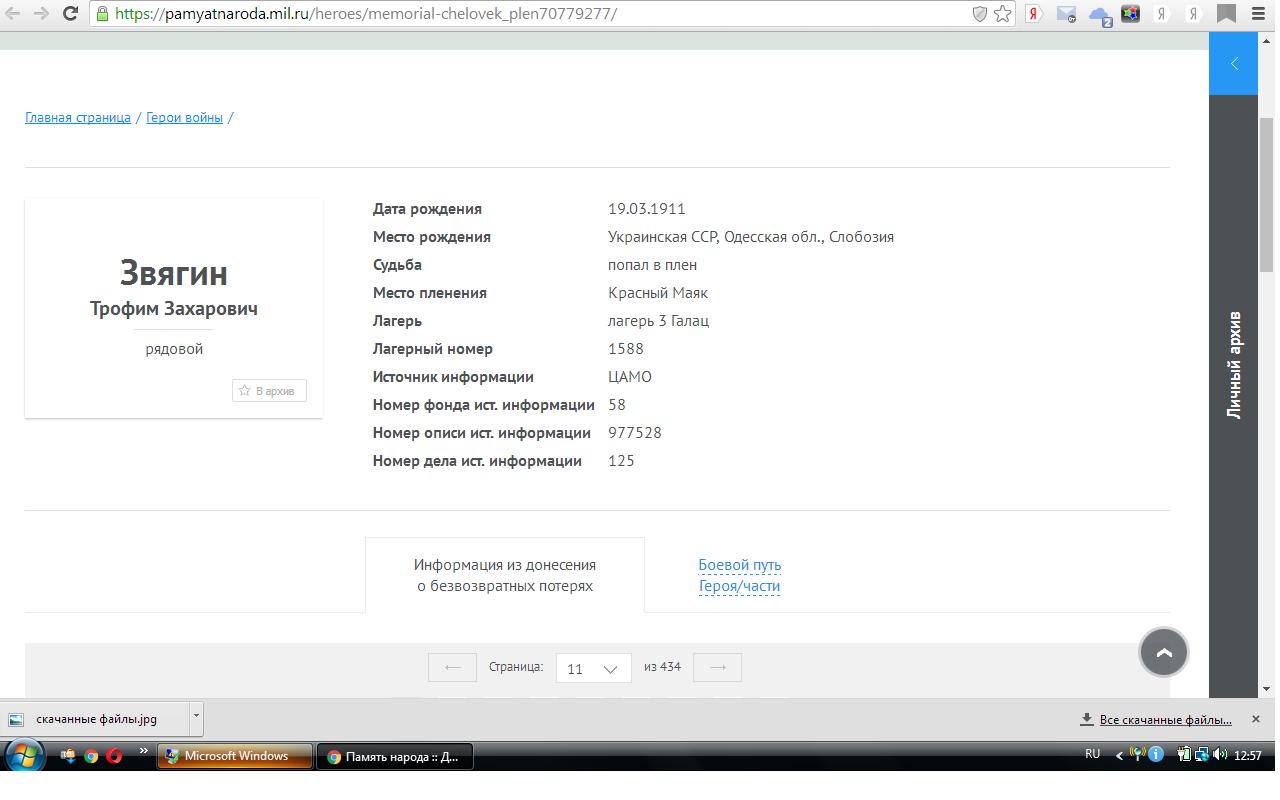Image resolution: width=1280 pixels, height=800 pixels.
Task: Click the browser reload button
Action: pos(70,14)
